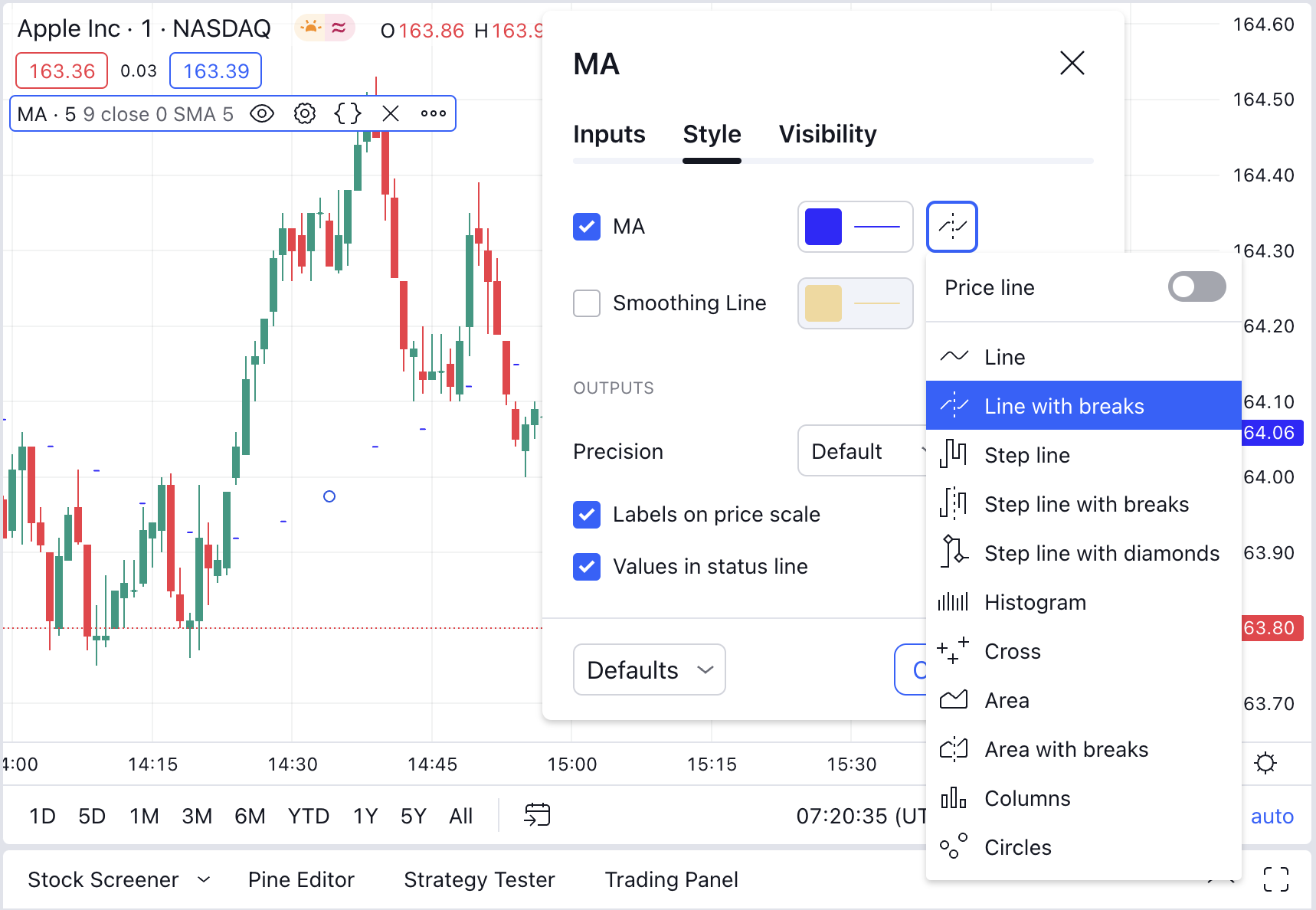Viewport: 1316px width, 910px height.
Task: Check the Smoothing Line checkbox
Action: click(587, 303)
